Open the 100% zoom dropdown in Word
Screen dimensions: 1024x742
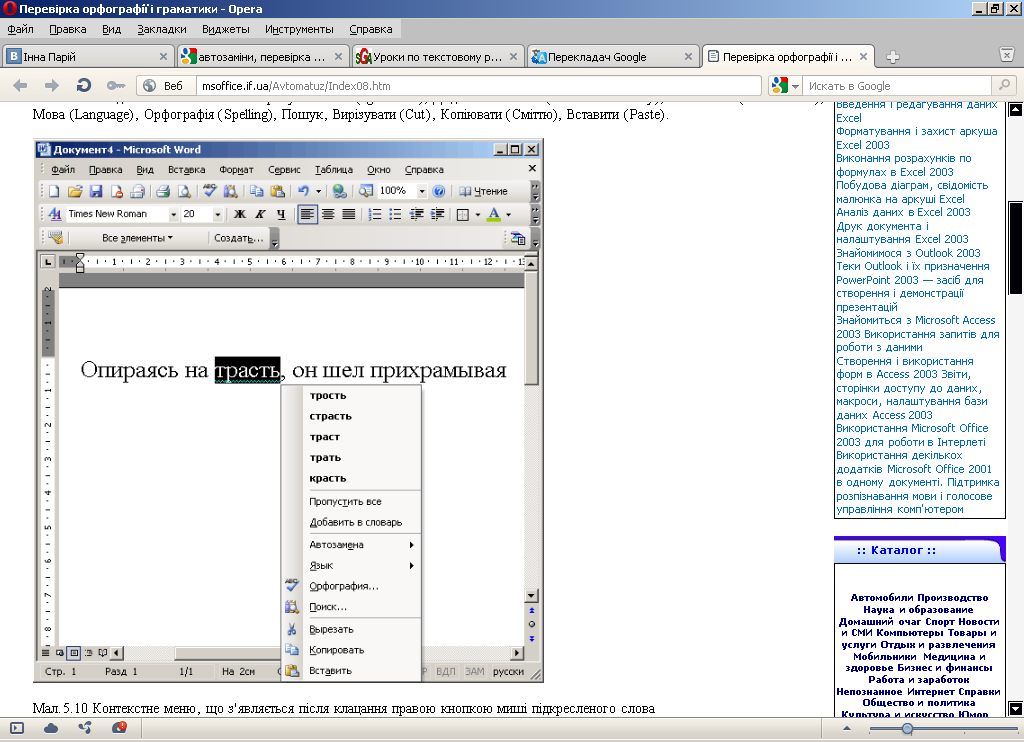(422, 191)
